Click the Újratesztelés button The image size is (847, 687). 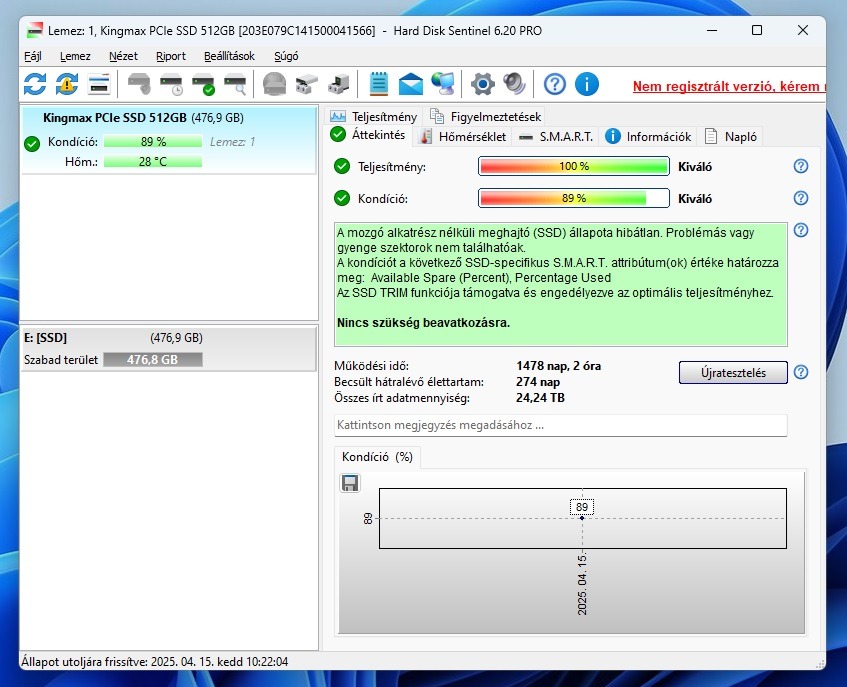click(733, 373)
